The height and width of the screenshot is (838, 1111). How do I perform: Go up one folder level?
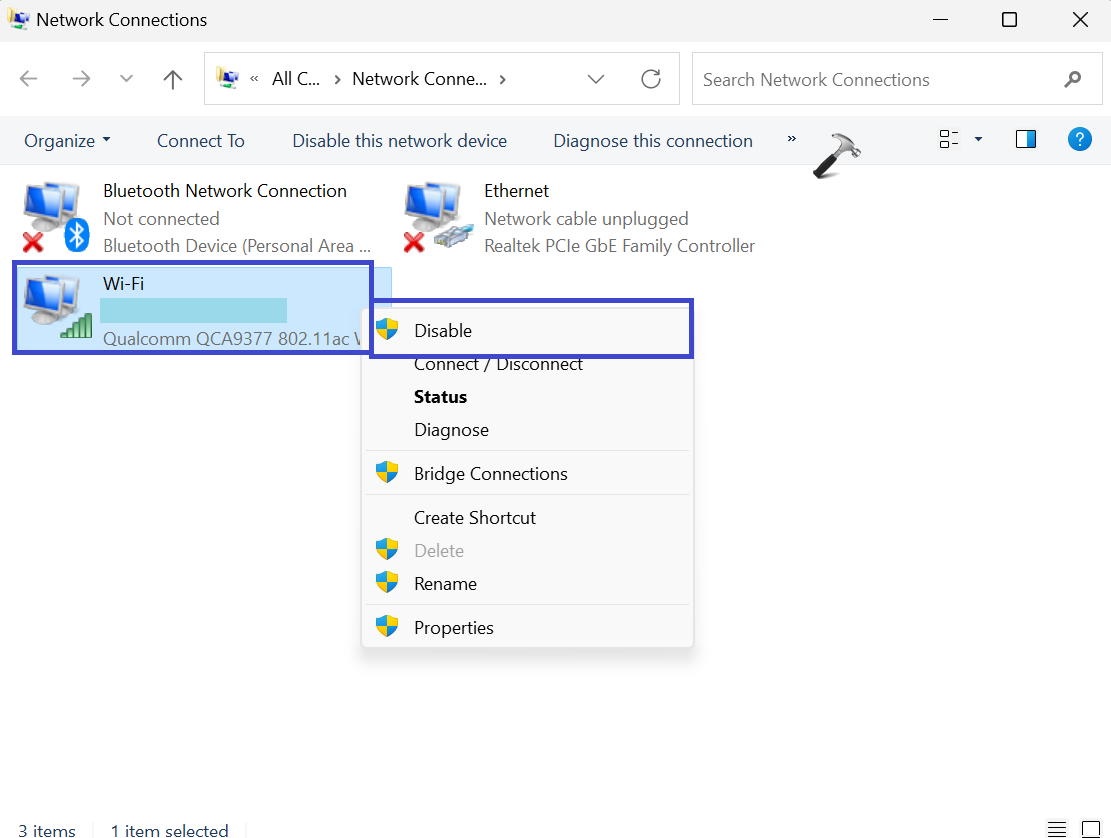(x=173, y=80)
